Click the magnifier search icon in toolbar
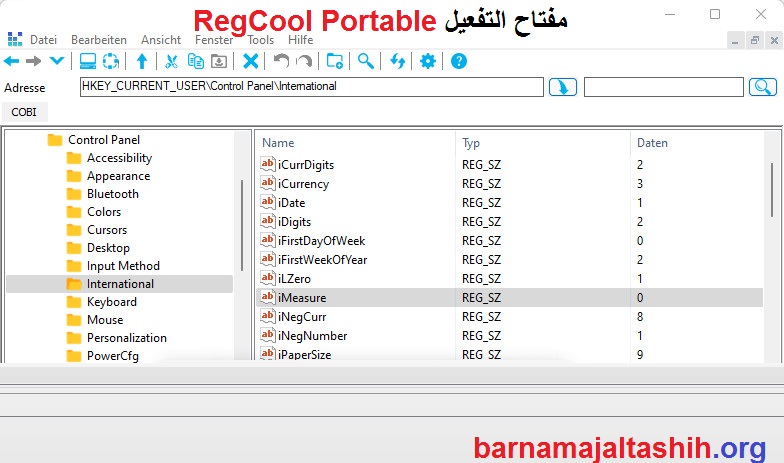Screen dimensions: 784x463 tap(366, 62)
